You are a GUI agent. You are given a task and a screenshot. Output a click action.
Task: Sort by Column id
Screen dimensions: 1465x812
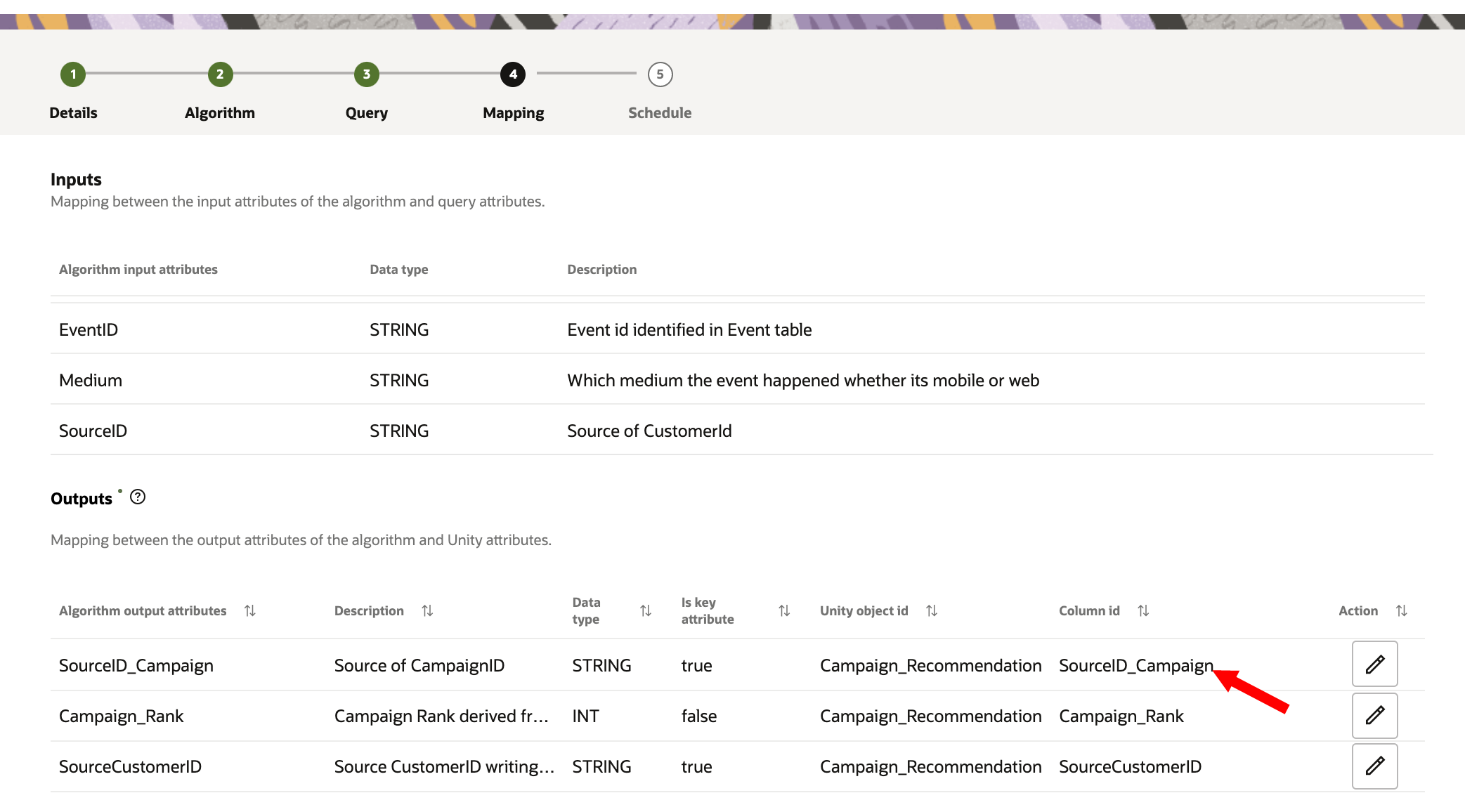point(1143,611)
